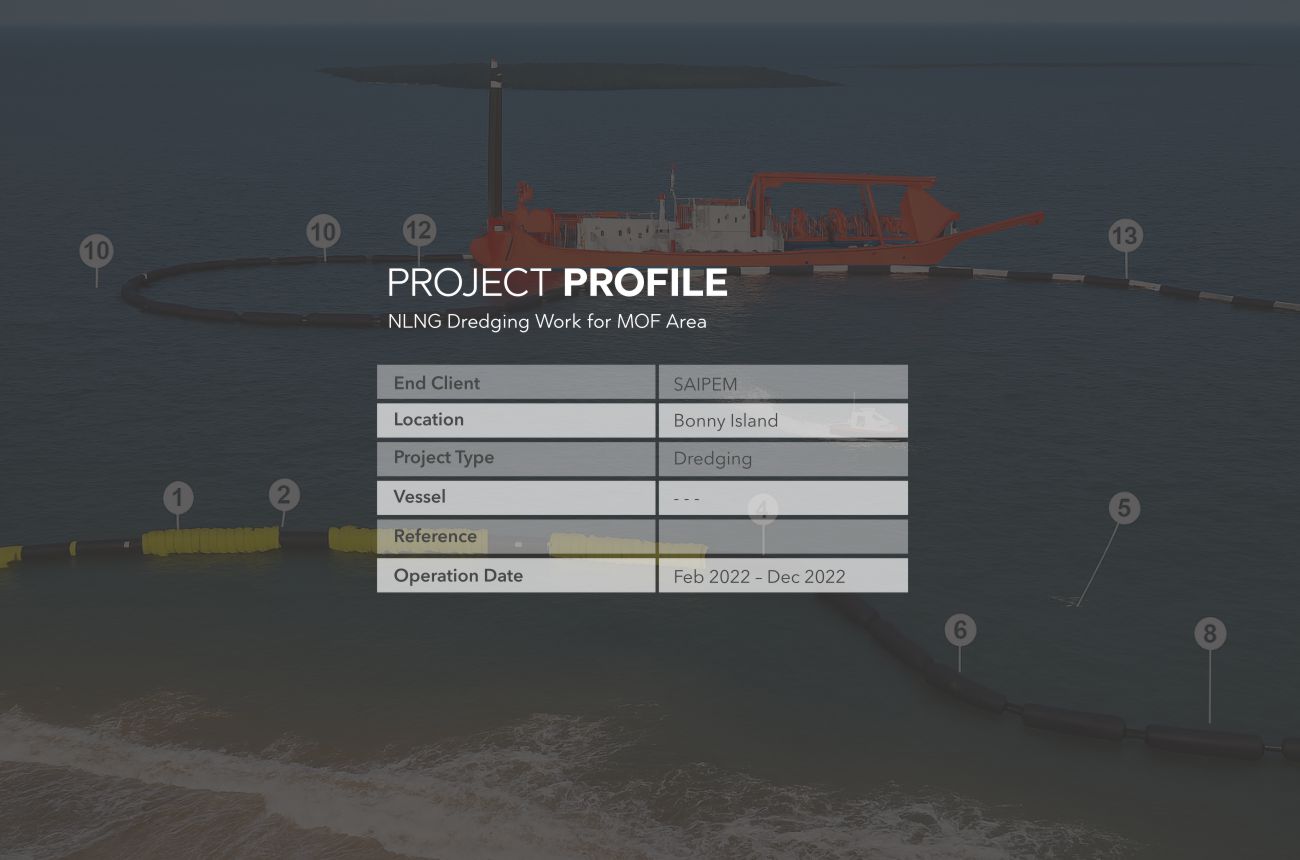1300x860 pixels.
Task: Select the Location row label
Action: click(x=516, y=420)
